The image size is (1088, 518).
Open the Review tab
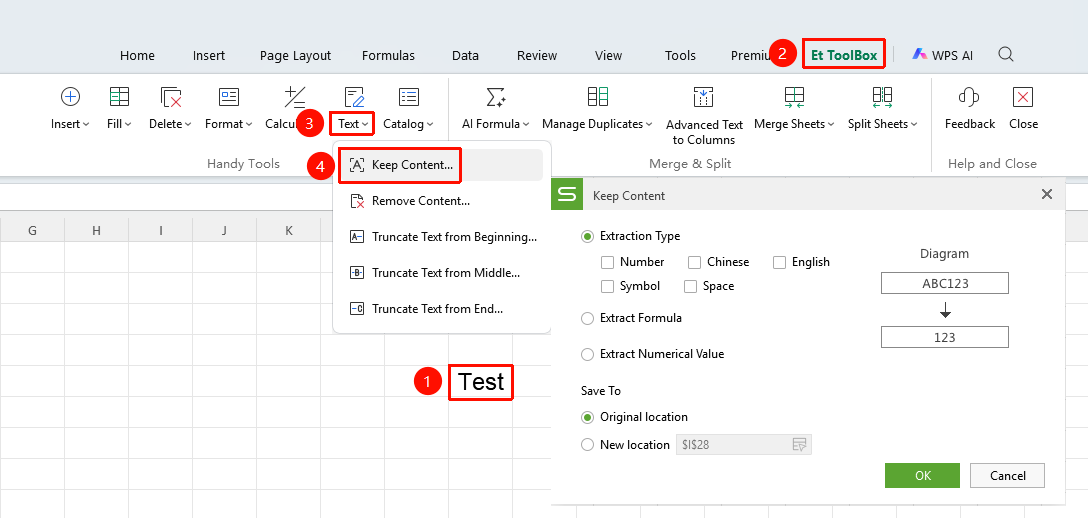(x=537, y=55)
